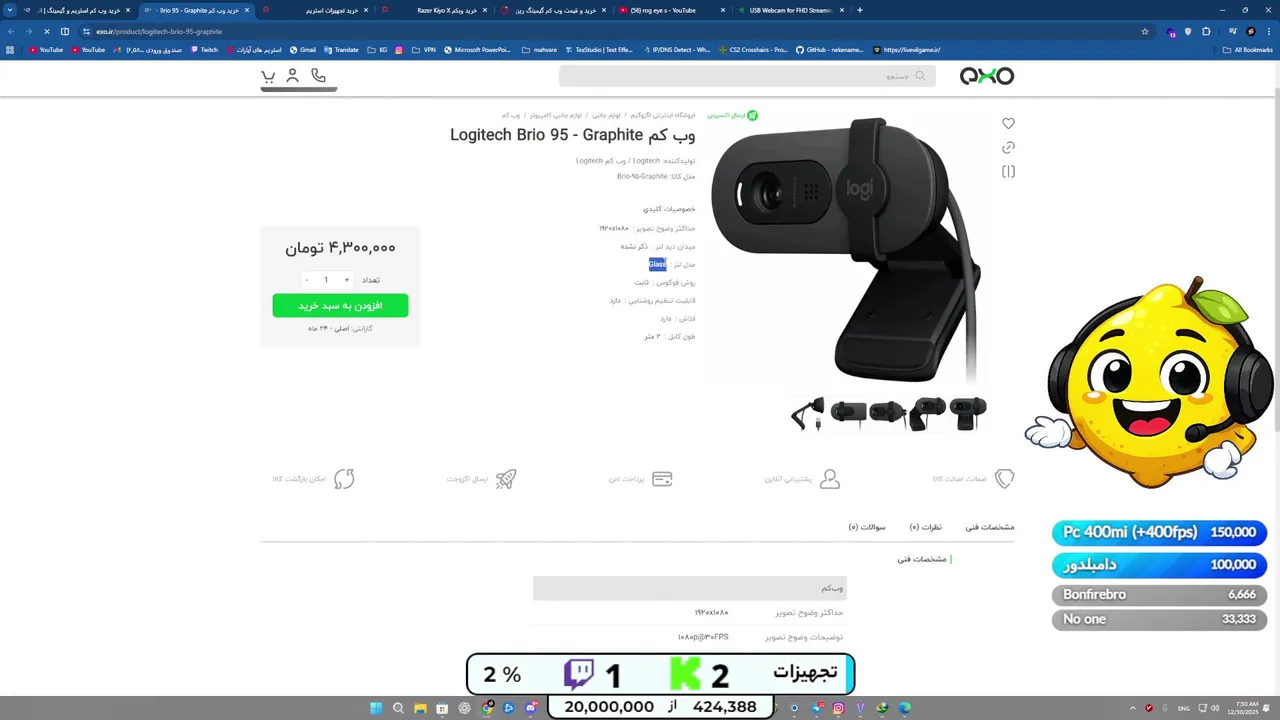Click the return policy arrows icon
Image resolution: width=1280 pixels, height=720 pixels.
pyautogui.click(x=344, y=479)
